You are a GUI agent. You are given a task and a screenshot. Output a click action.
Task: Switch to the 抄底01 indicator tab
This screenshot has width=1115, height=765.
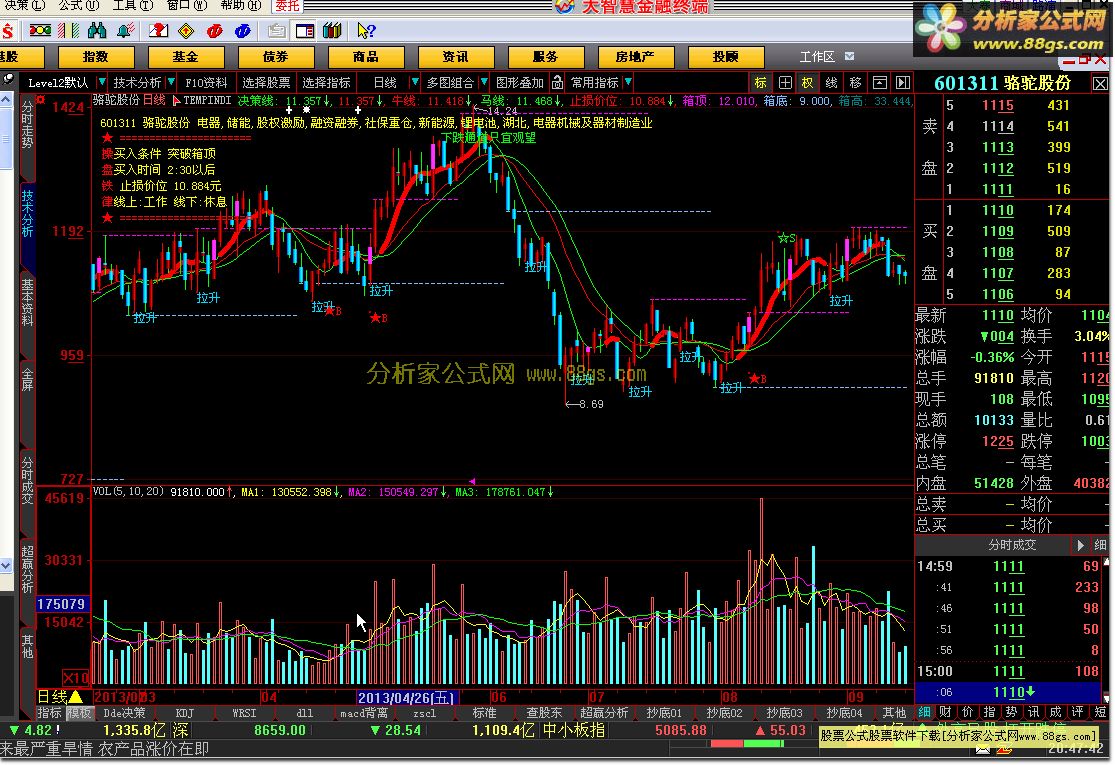(664, 712)
